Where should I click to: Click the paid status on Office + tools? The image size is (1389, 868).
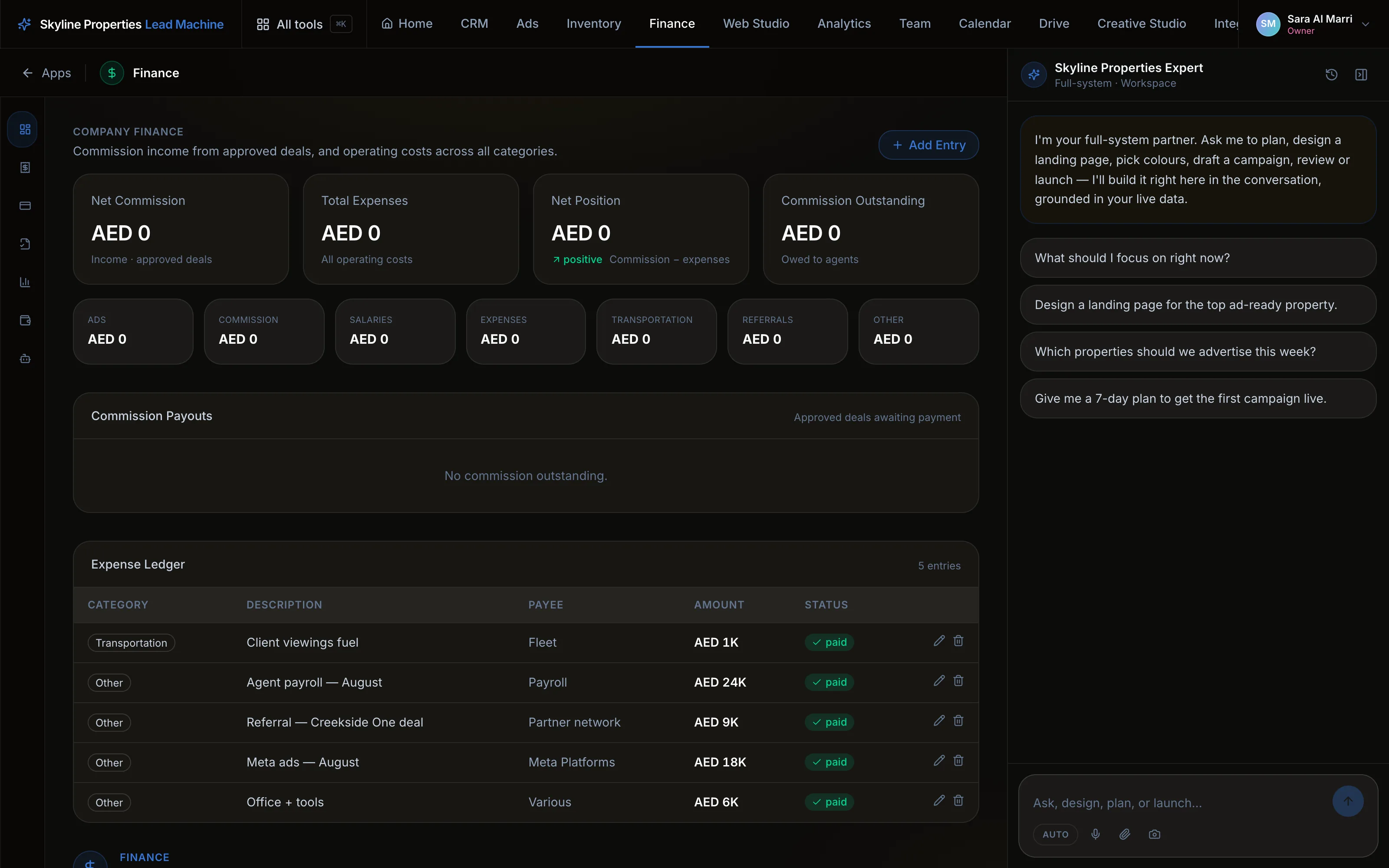[829, 802]
